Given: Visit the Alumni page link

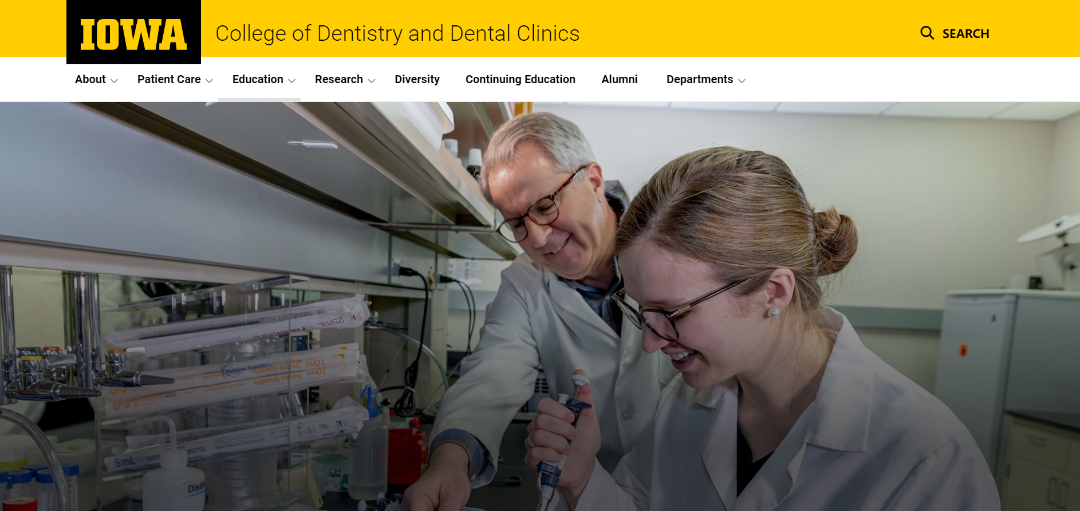Looking at the screenshot, I should click(619, 79).
